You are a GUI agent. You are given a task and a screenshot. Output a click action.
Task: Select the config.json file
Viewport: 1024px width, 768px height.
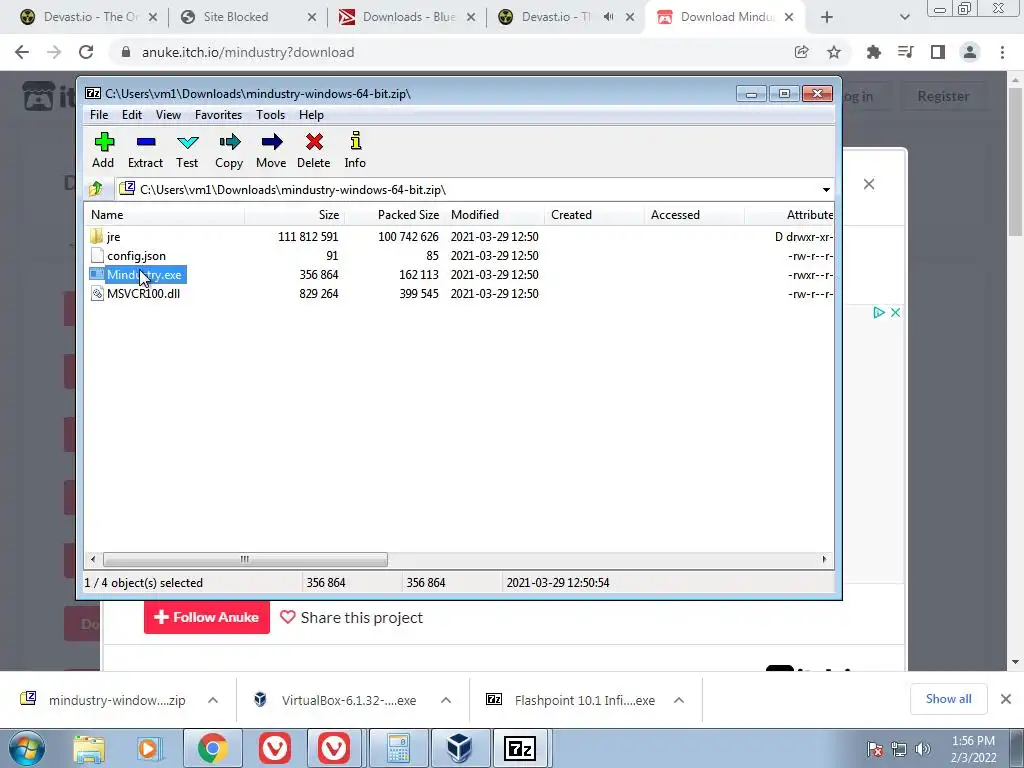[x=136, y=255]
